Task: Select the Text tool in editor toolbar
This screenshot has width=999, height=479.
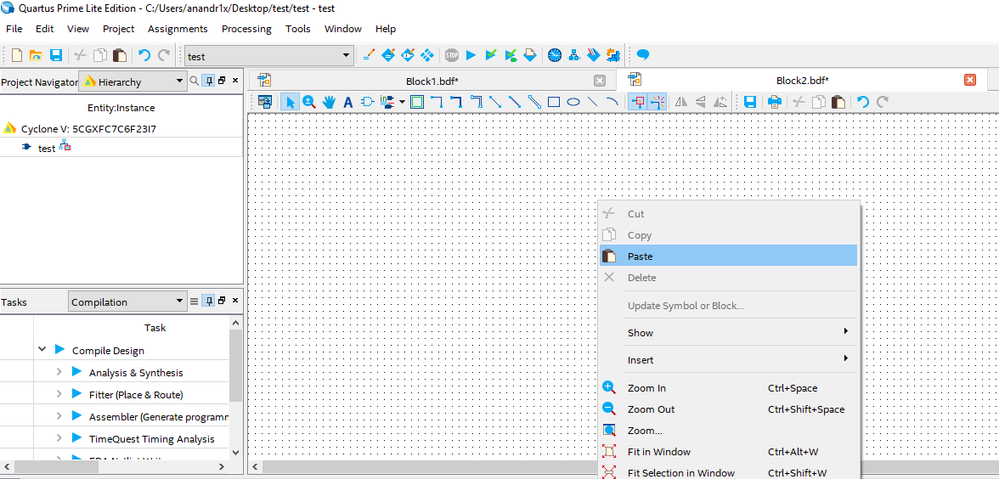Action: coord(348,102)
